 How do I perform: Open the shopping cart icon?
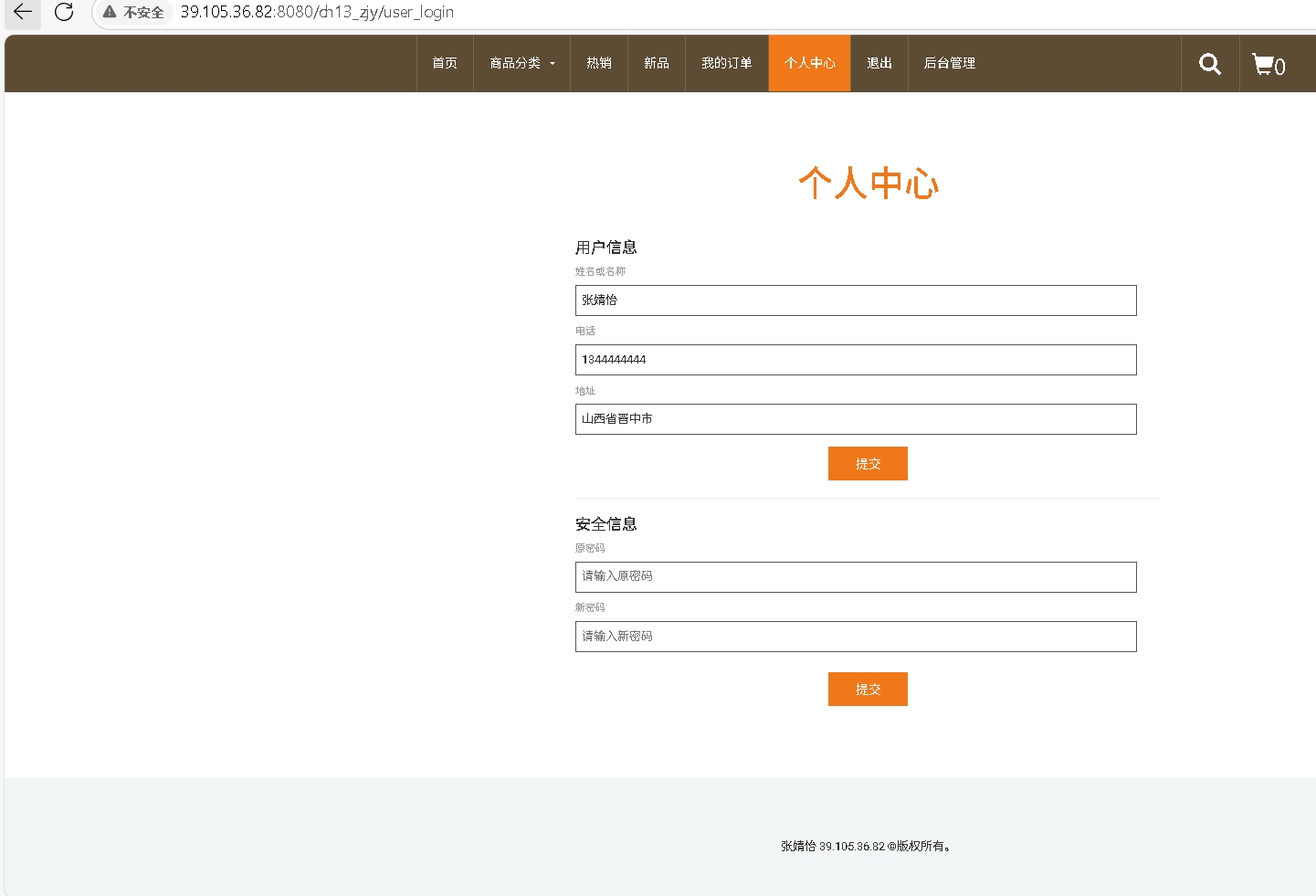click(x=1268, y=64)
